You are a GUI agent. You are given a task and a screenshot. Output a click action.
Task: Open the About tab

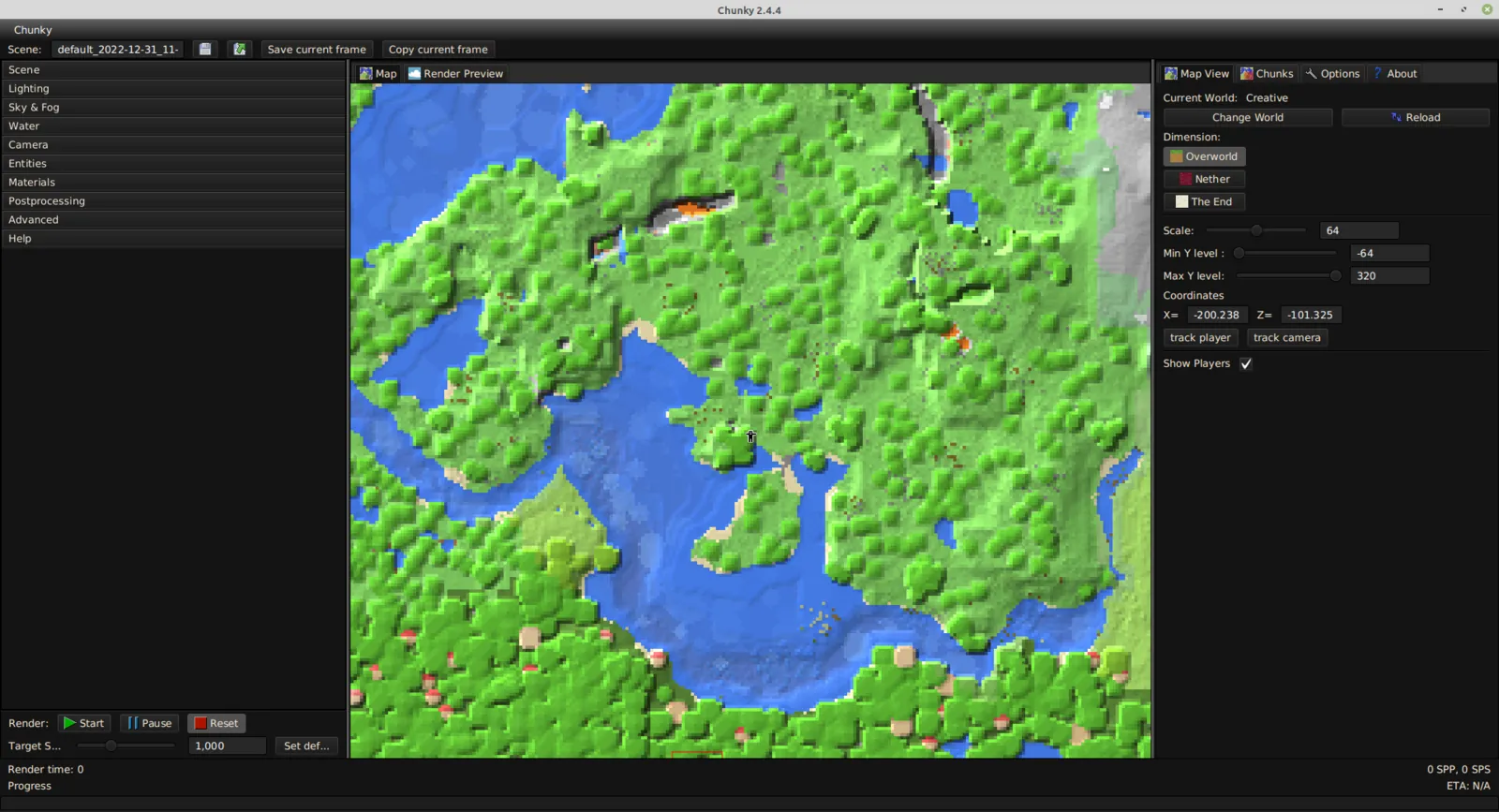point(1395,73)
